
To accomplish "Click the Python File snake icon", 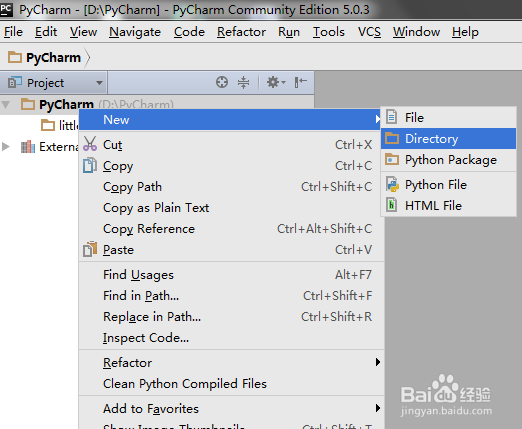I will (x=392, y=184).
